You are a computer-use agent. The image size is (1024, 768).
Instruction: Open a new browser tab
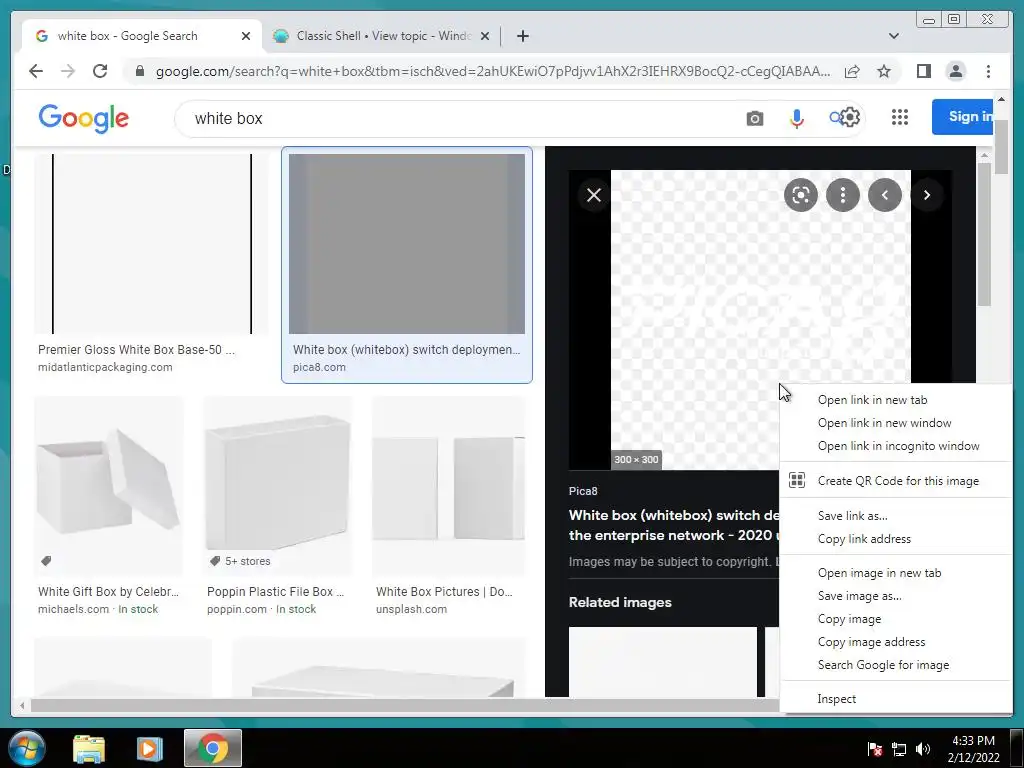(522, 36)
